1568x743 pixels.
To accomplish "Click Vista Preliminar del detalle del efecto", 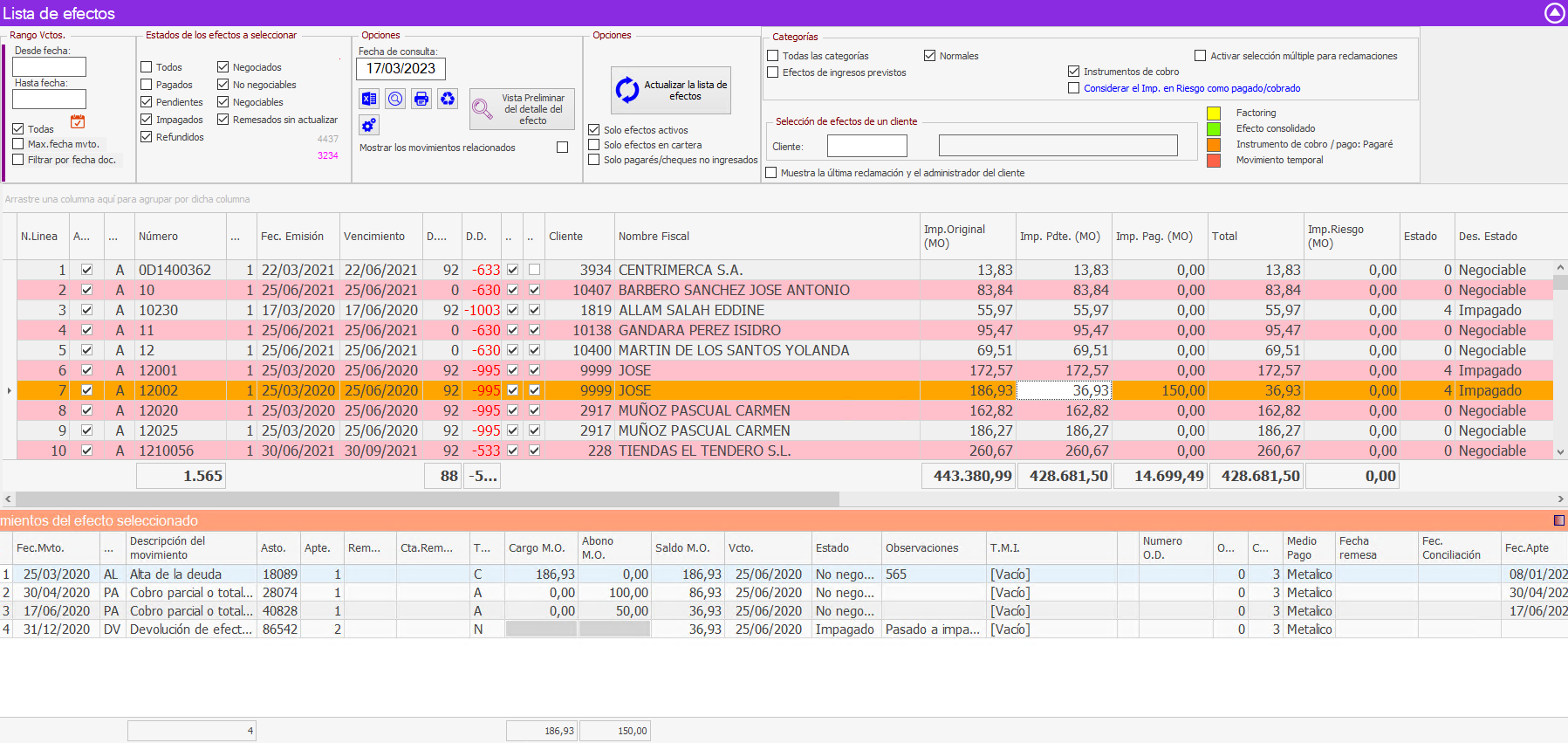I will click(x=522, y=109).
